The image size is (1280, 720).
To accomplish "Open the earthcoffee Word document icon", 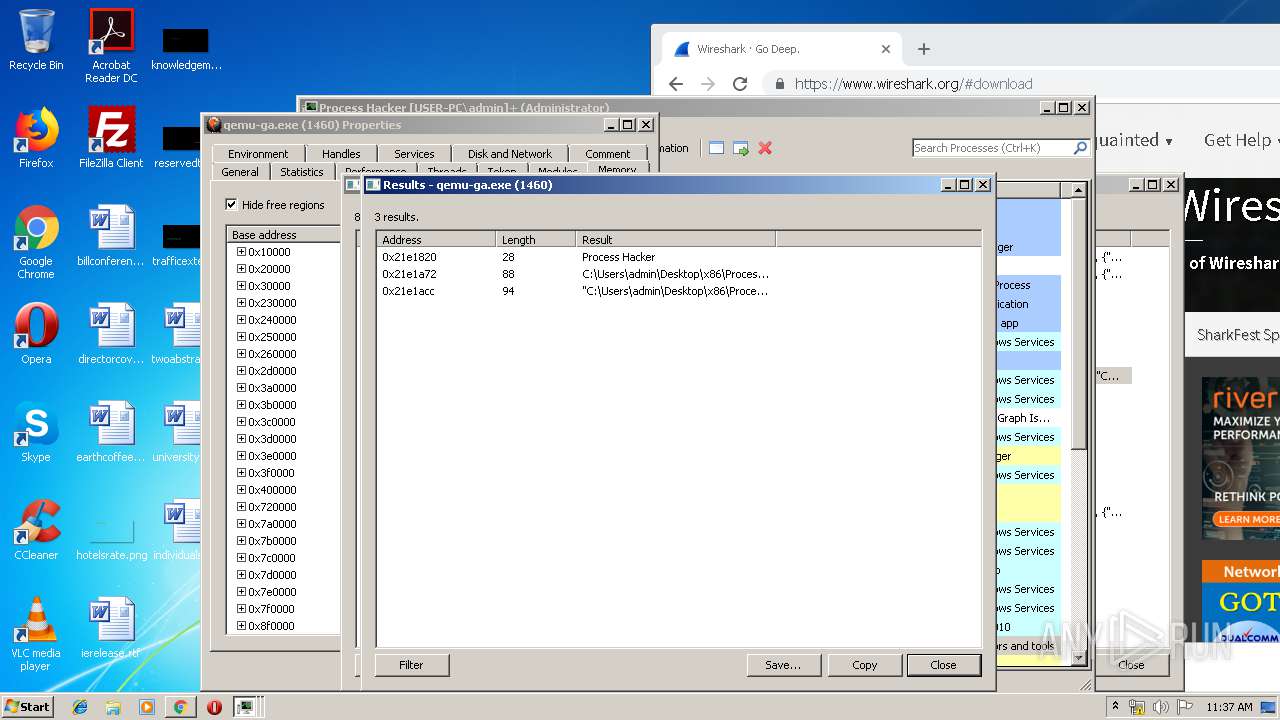I will 111,432.
